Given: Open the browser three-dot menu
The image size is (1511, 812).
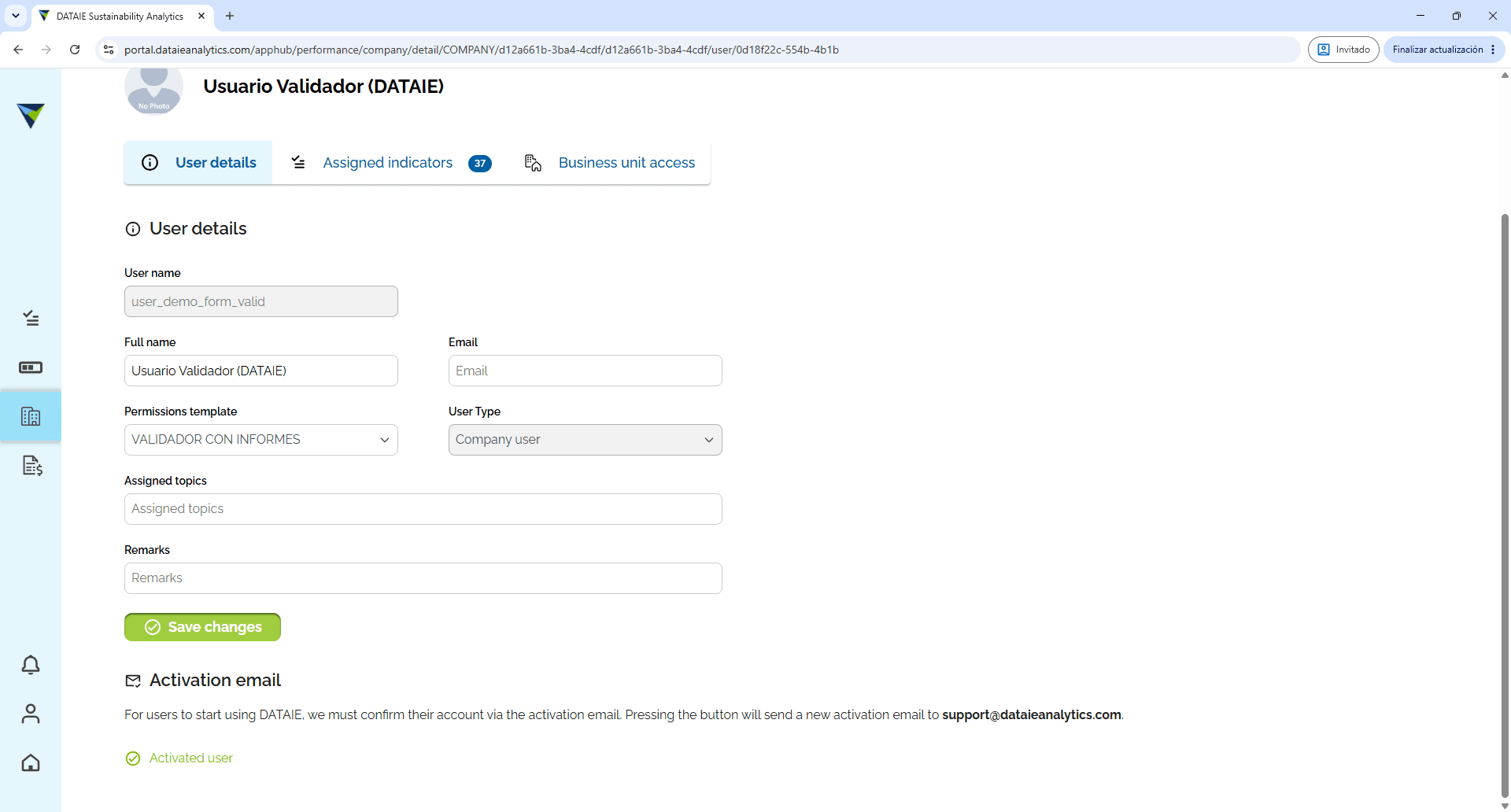Looking at the screenshot, I should click(x=1493, y=50).
